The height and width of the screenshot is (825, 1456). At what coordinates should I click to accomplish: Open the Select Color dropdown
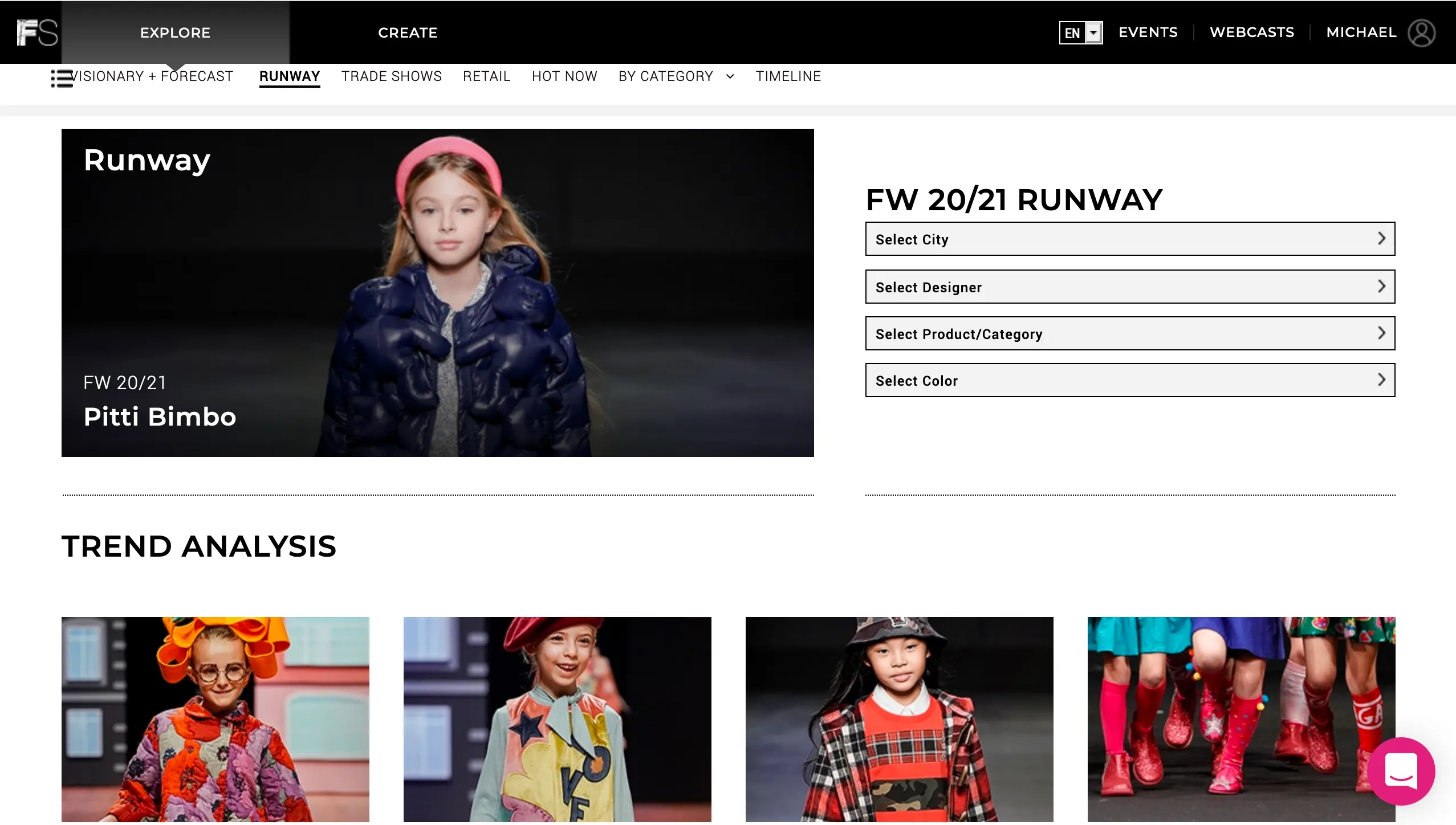[x=1130, y=380]
